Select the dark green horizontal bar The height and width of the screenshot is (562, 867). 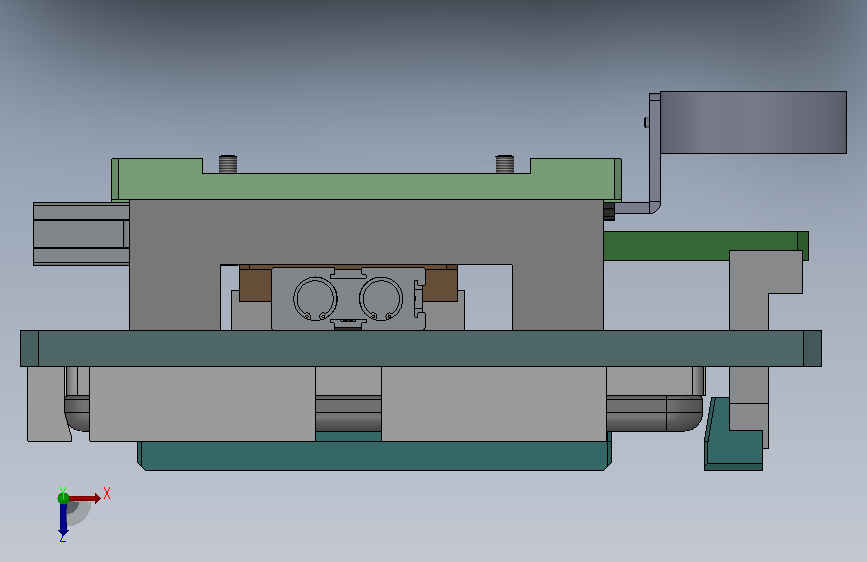coord(706,246)
